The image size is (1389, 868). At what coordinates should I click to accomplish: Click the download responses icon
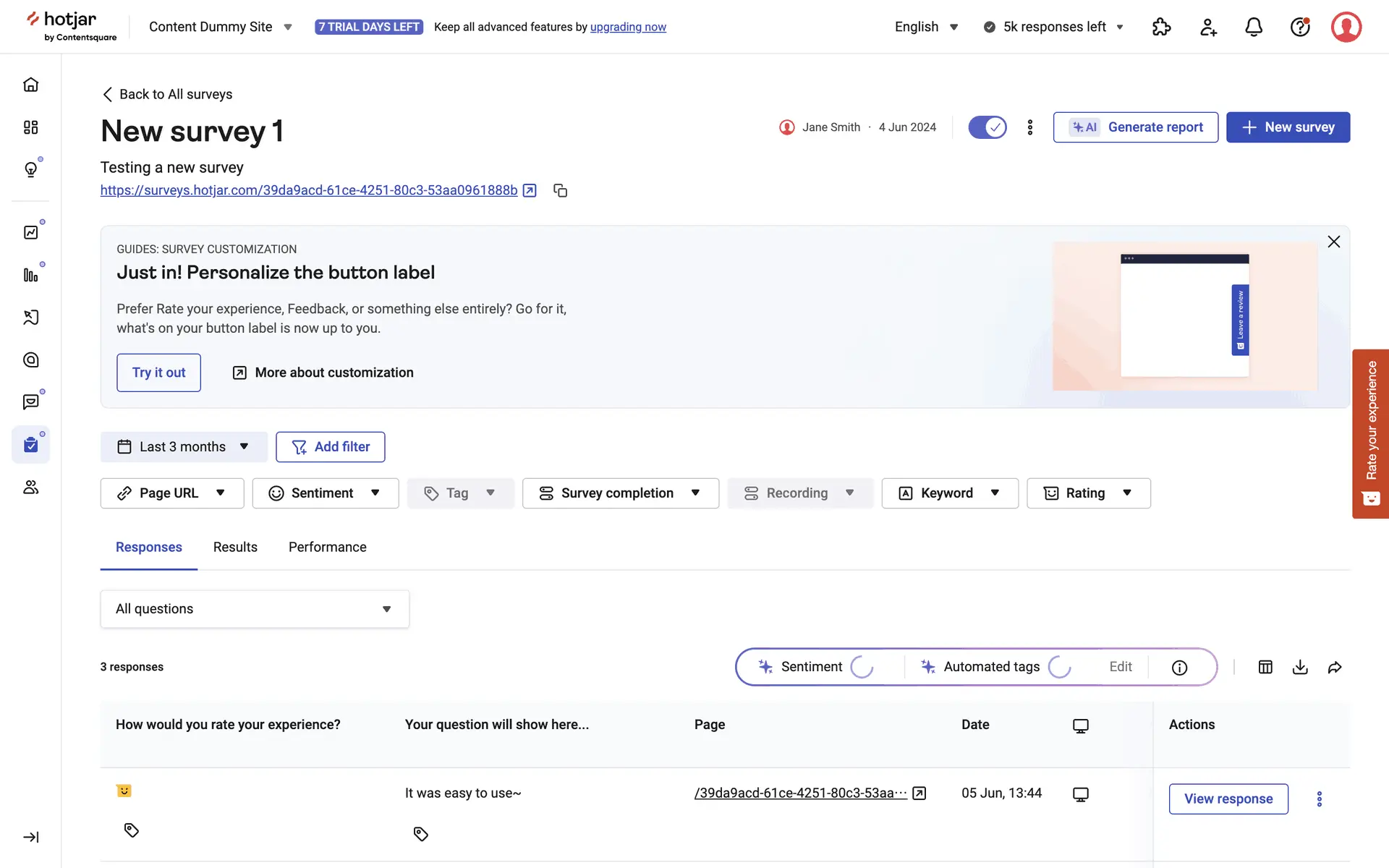1300,667
